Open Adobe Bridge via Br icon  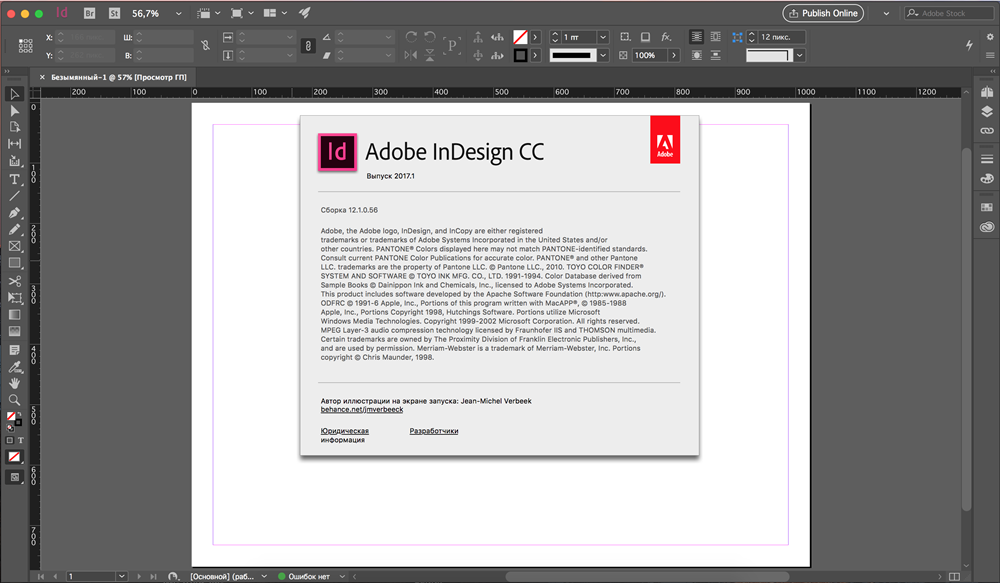pos(89,13)
